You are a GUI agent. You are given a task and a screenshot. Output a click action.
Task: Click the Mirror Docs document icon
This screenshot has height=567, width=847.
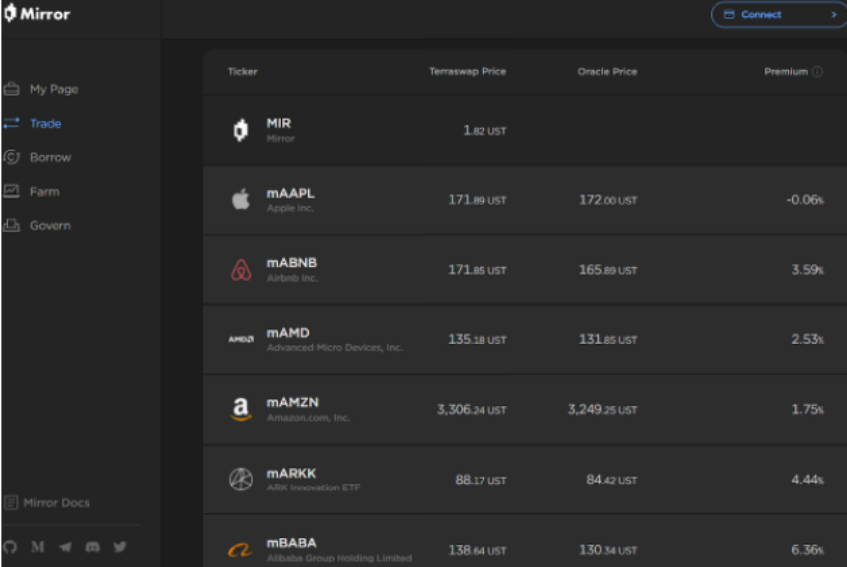pyautogui.click(x=11, y=503)
